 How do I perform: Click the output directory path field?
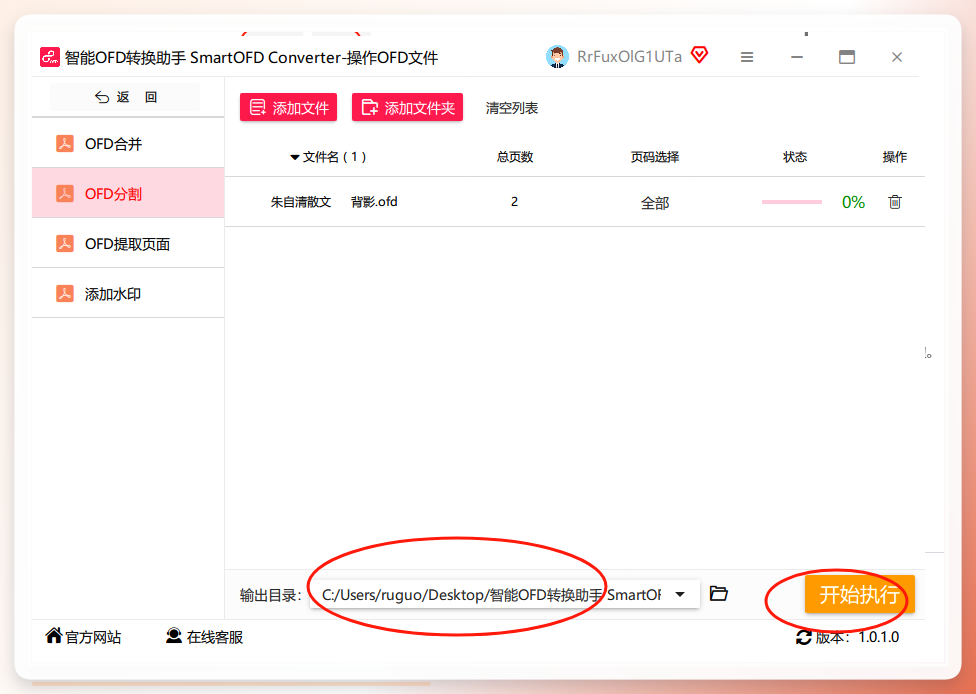coord(504,594)
